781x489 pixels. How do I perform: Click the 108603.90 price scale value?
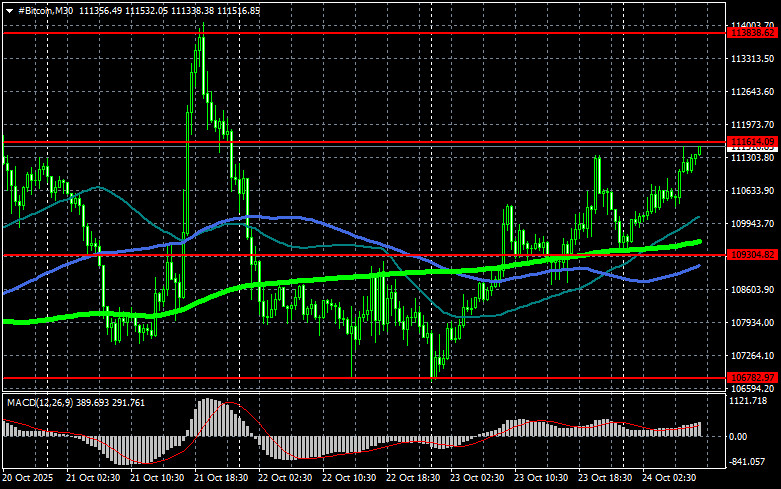click(752, 289)
